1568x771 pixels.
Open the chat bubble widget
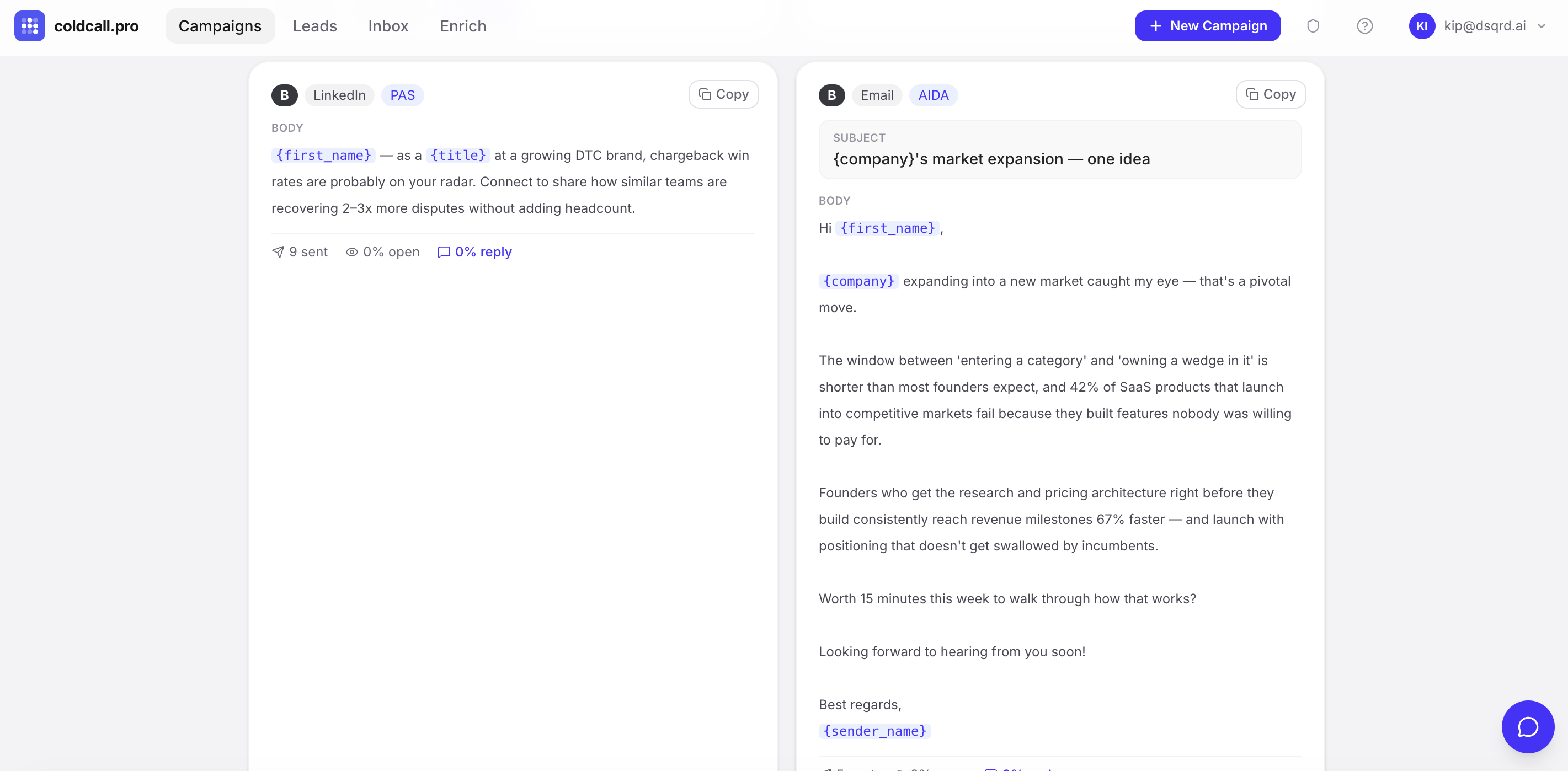1527,726
